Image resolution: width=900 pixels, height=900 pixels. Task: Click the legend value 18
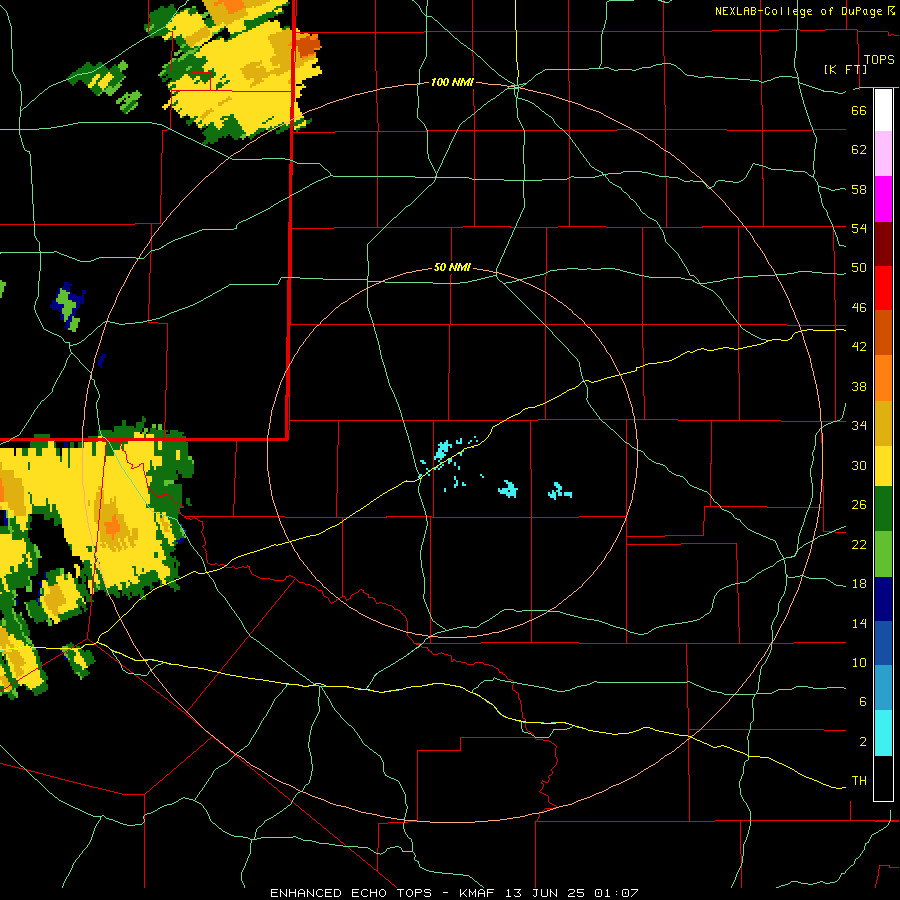(859, 584)
